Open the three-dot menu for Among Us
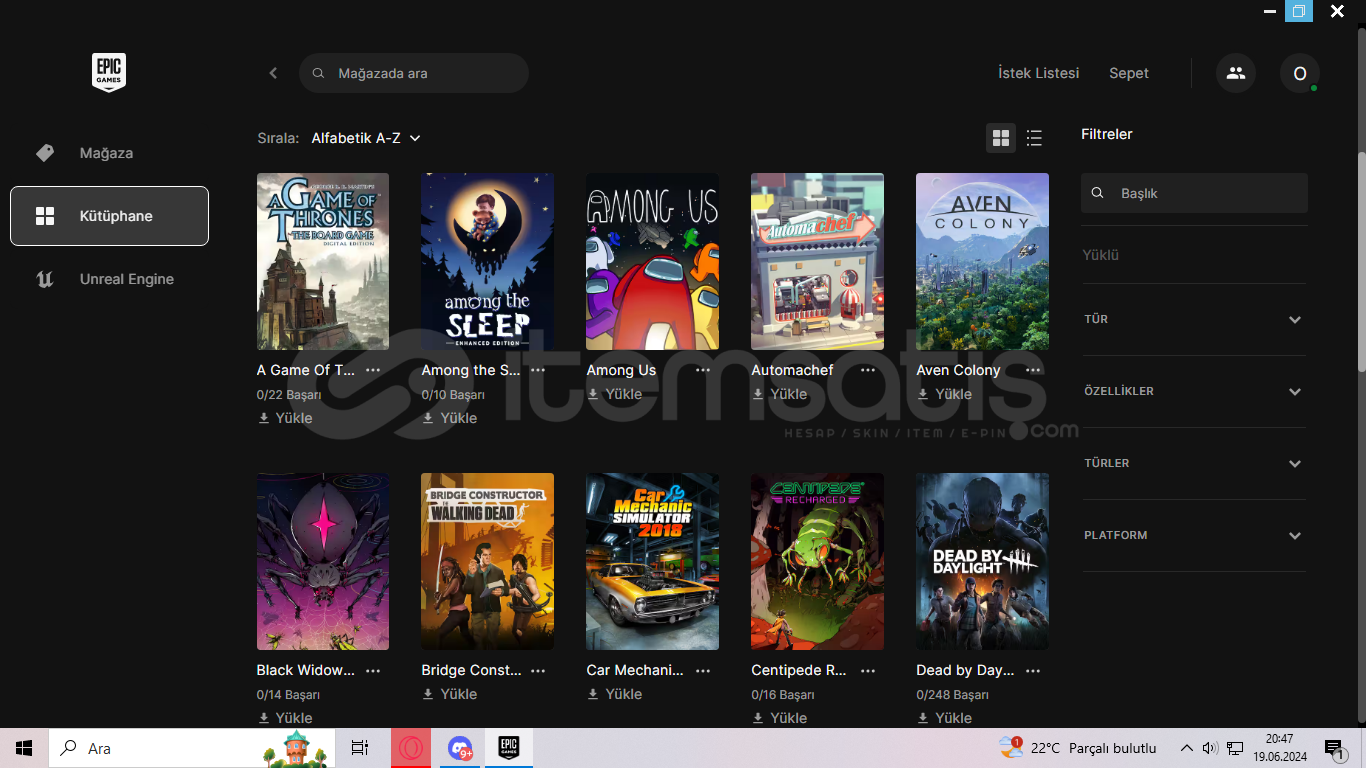 click(x=703, y=370)
